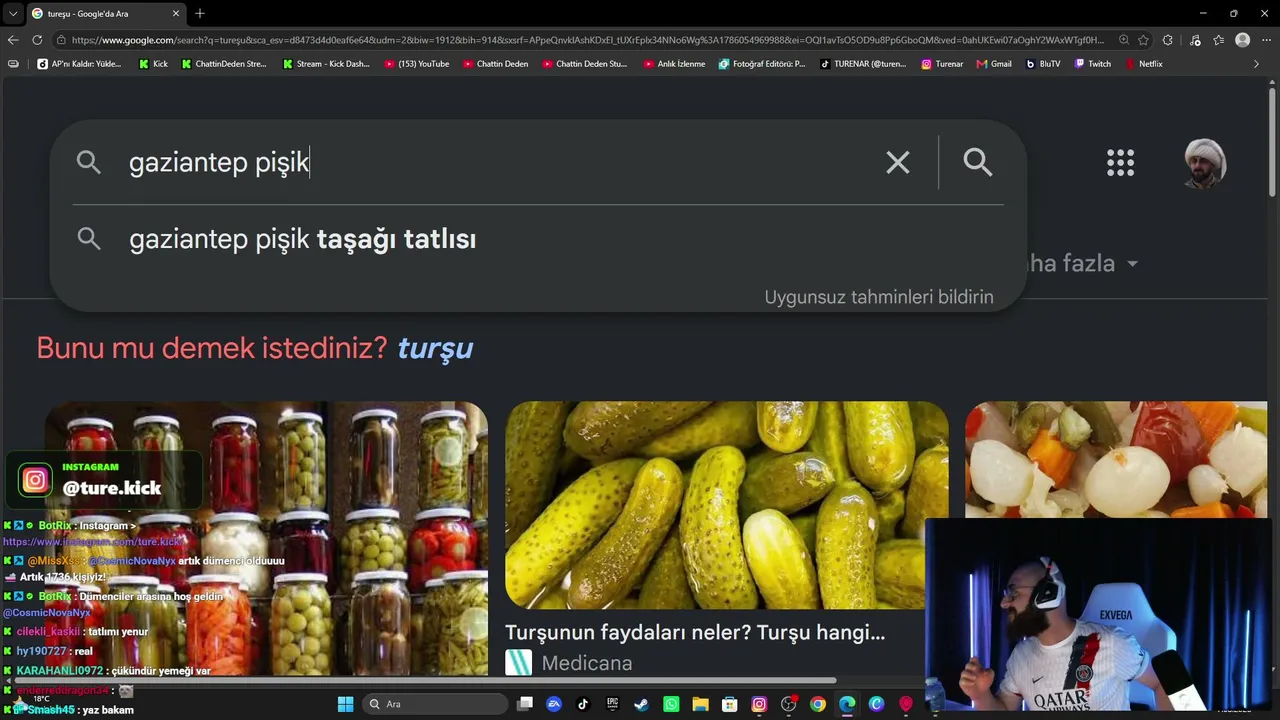Open the '(153) YouTube' bookmark
The height and width of the screenshot is (720, 1280).
click(x=417, y=64)
